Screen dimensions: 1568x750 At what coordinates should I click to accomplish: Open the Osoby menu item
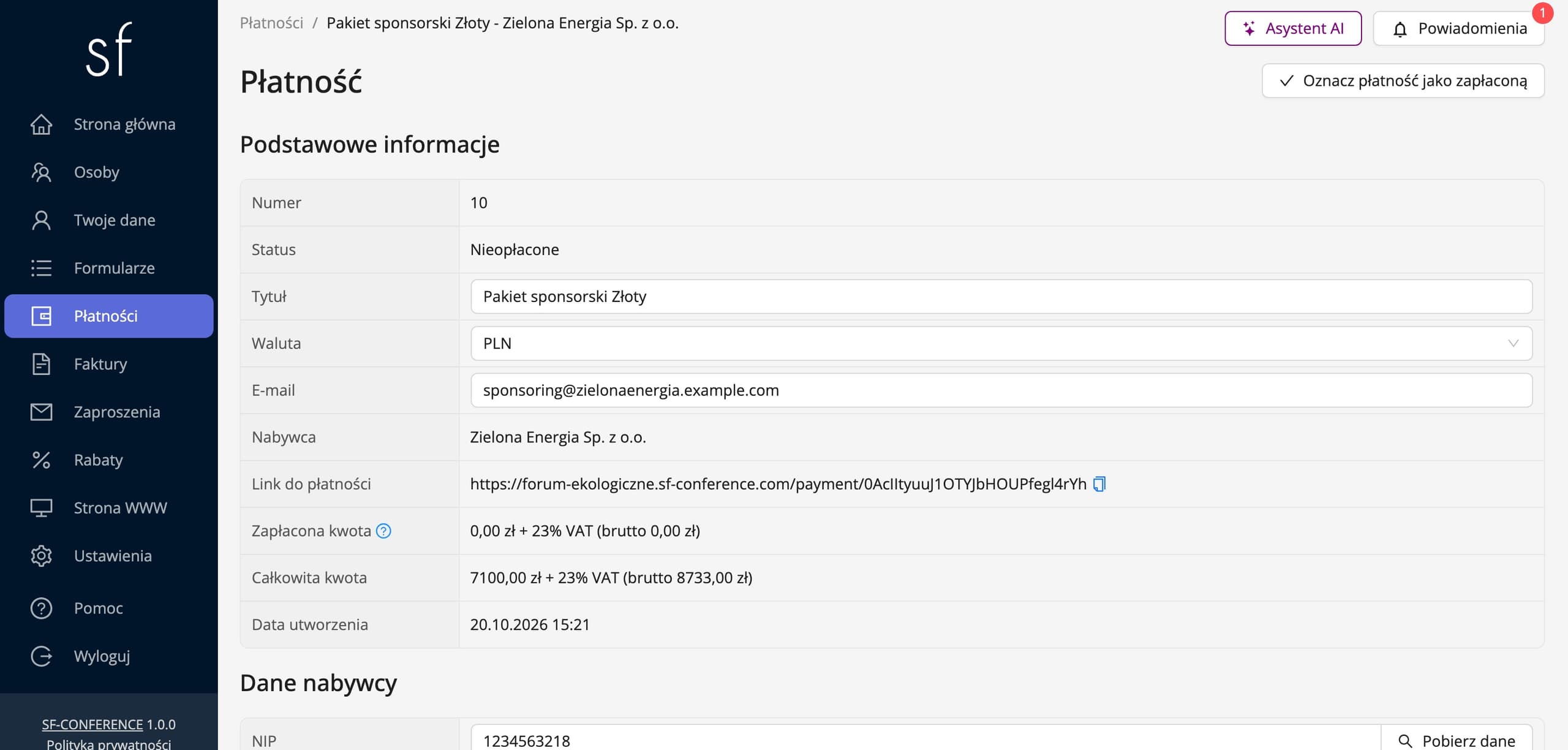[109, 172]
